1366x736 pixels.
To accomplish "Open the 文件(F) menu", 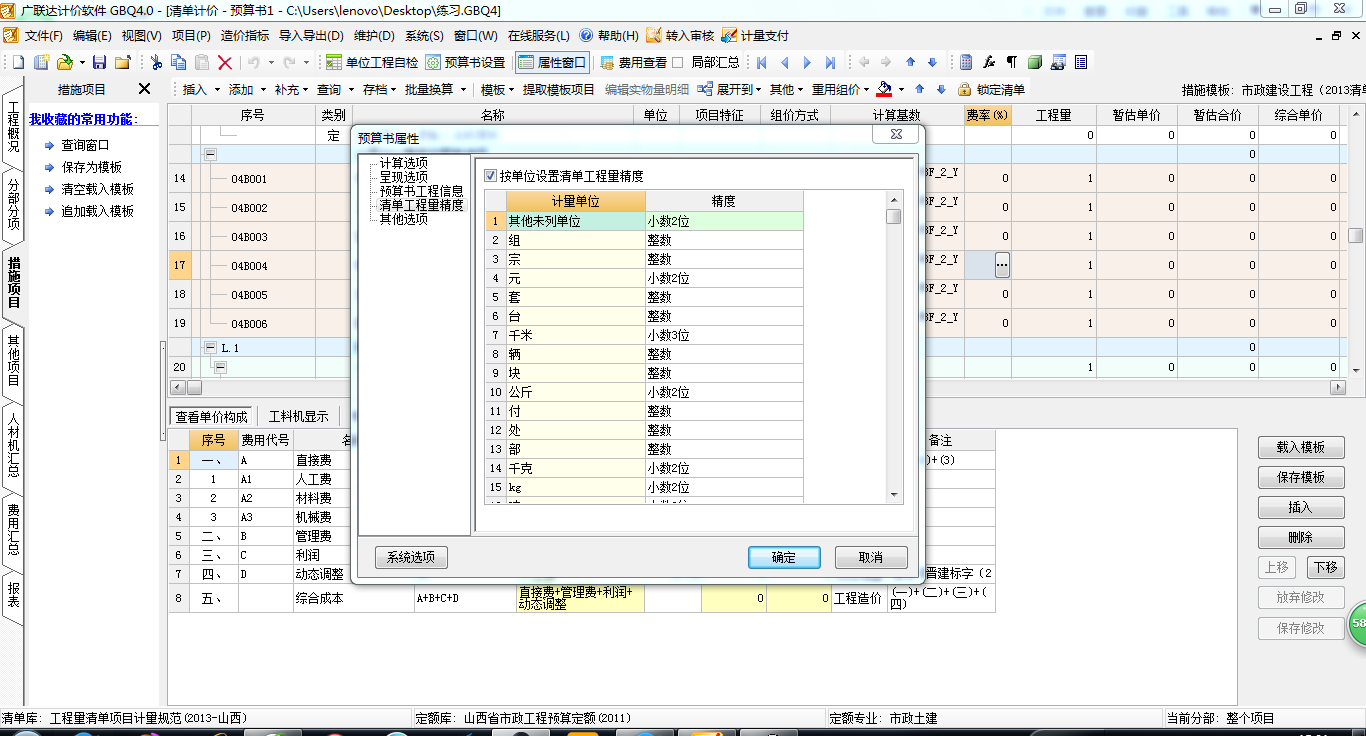I will click(x=44, y=35).
